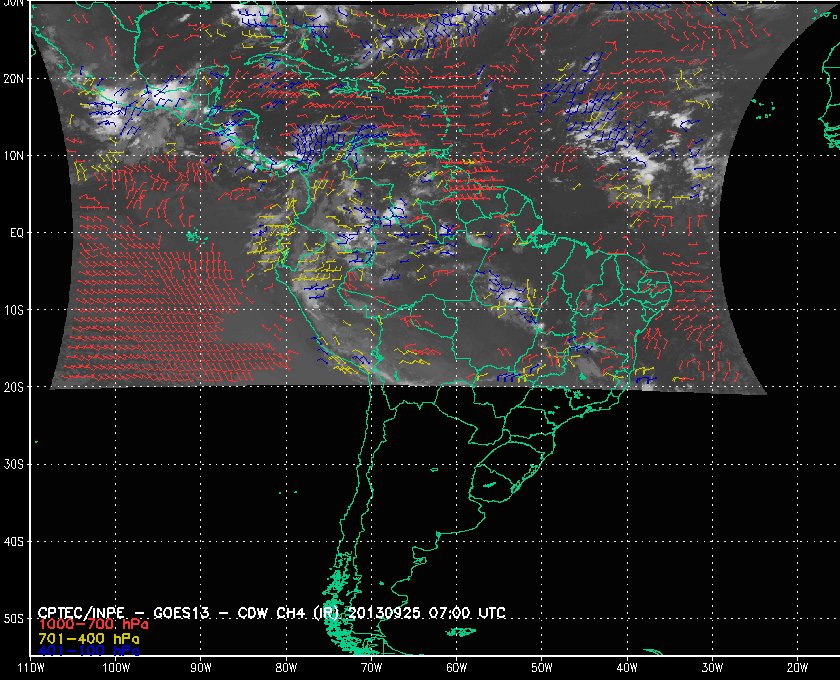
Task: Select the 20N latitude axis label
Action: coord(12,78)
